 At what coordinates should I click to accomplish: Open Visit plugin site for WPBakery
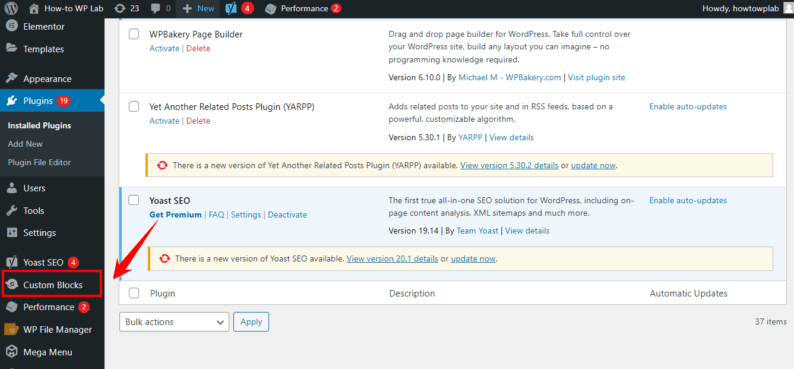coord(597,77)
